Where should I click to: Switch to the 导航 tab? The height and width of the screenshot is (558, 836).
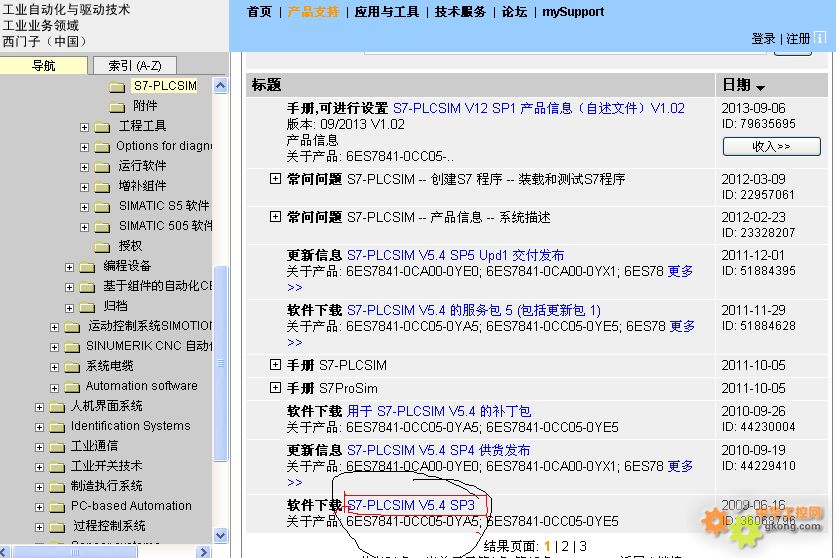[44, 66]
